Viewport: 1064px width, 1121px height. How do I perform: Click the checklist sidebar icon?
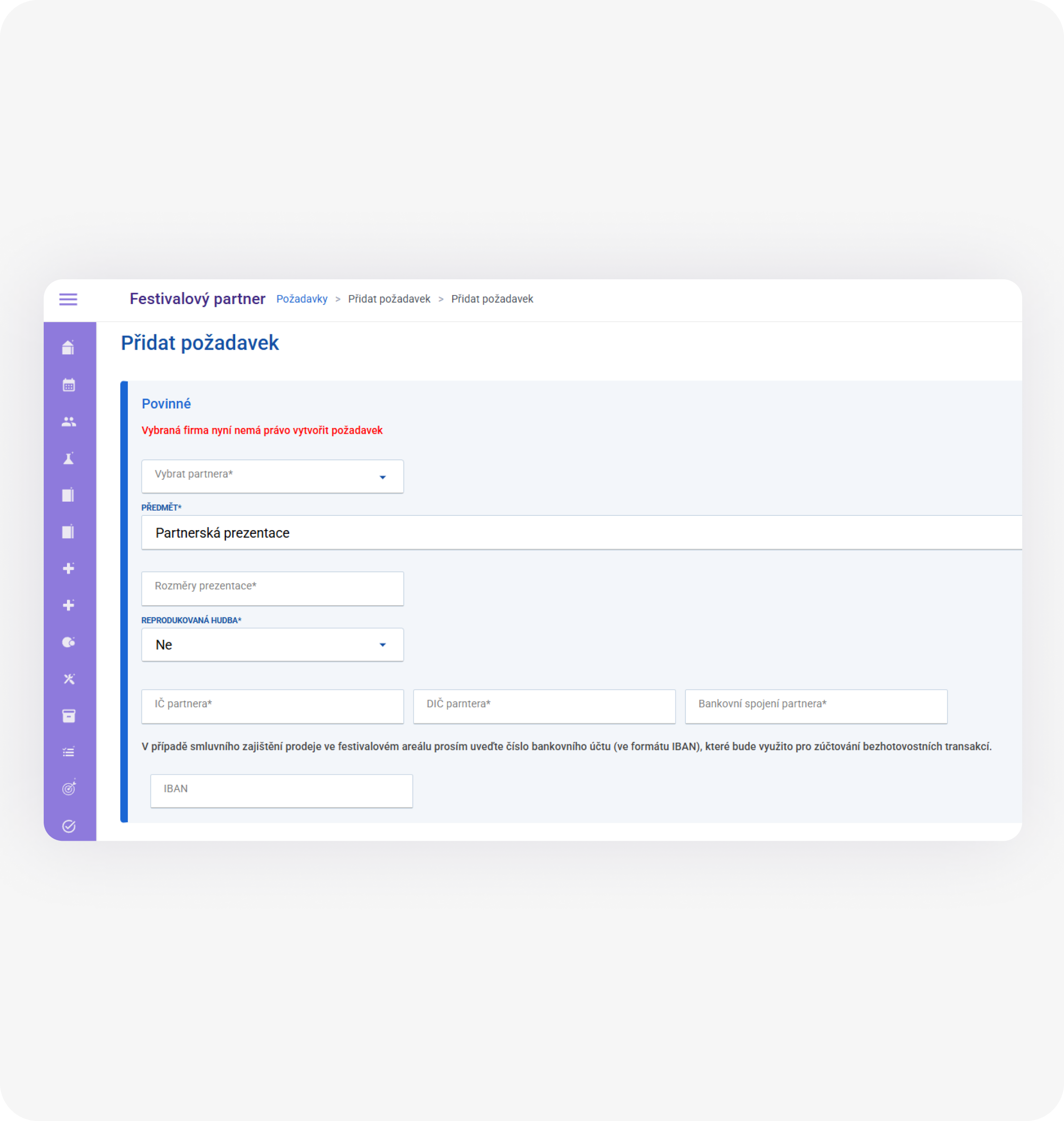pyautogui.click(x=68, y=752)
